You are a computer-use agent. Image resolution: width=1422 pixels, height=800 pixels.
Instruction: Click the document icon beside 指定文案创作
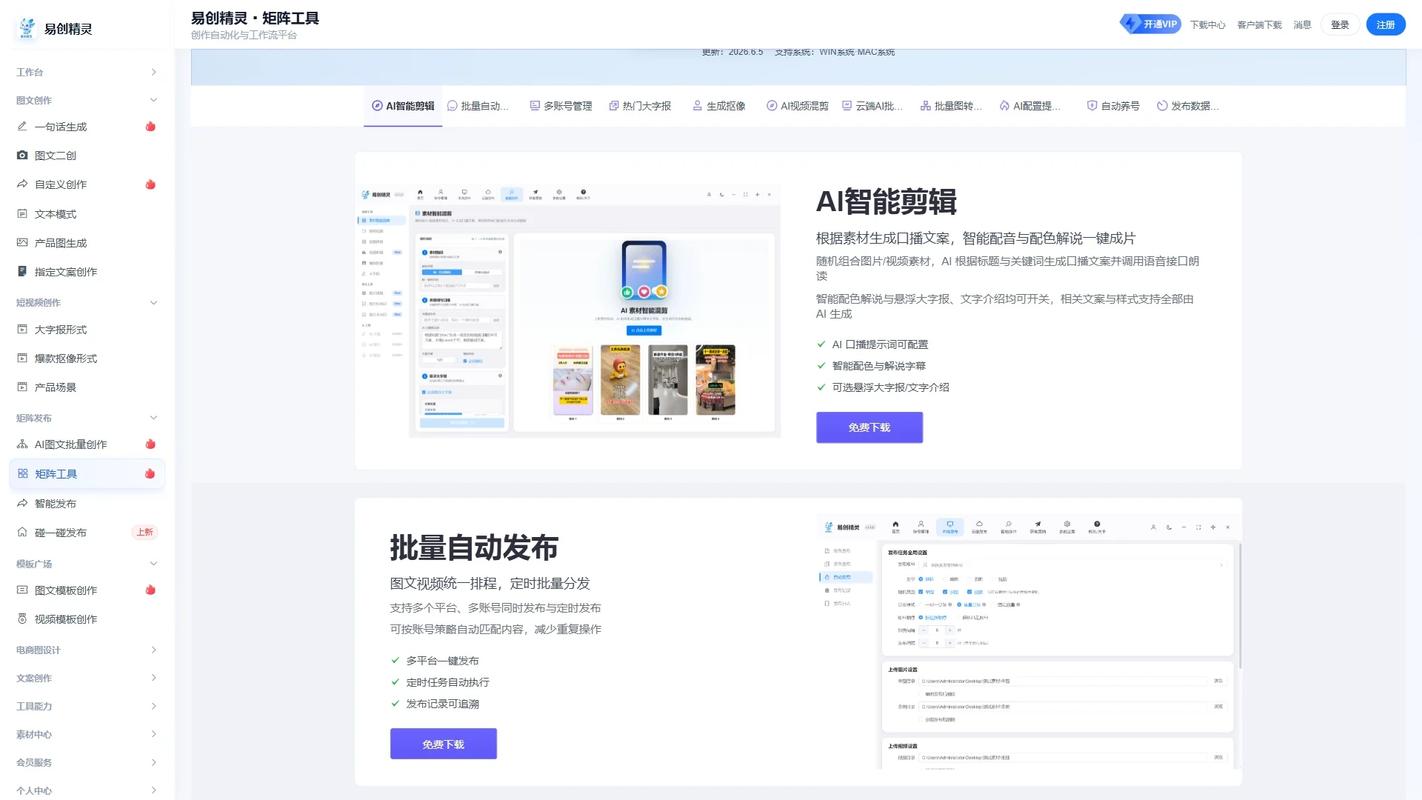coord(23,272)
